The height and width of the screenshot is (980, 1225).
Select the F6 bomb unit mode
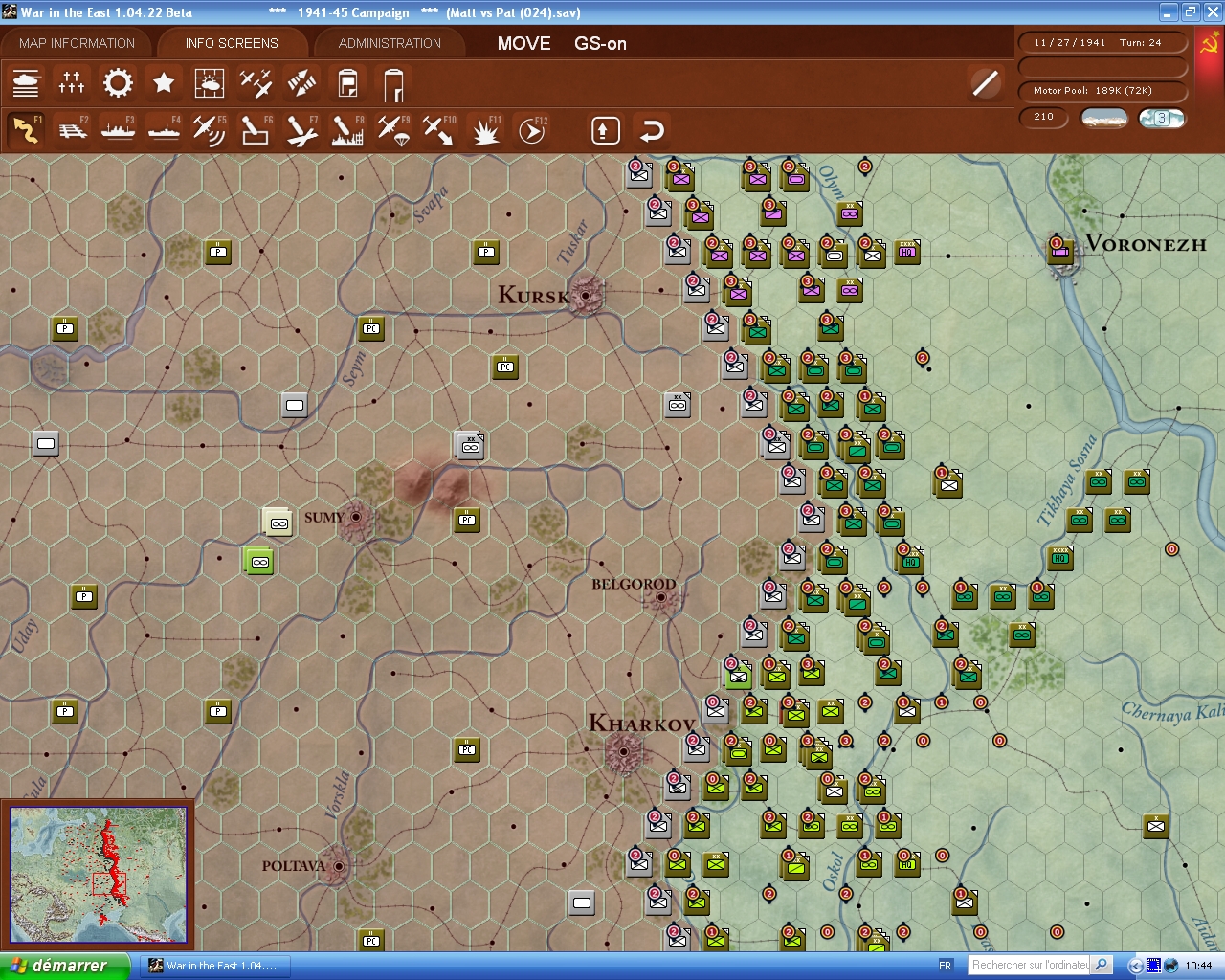(x=256, y=130)
